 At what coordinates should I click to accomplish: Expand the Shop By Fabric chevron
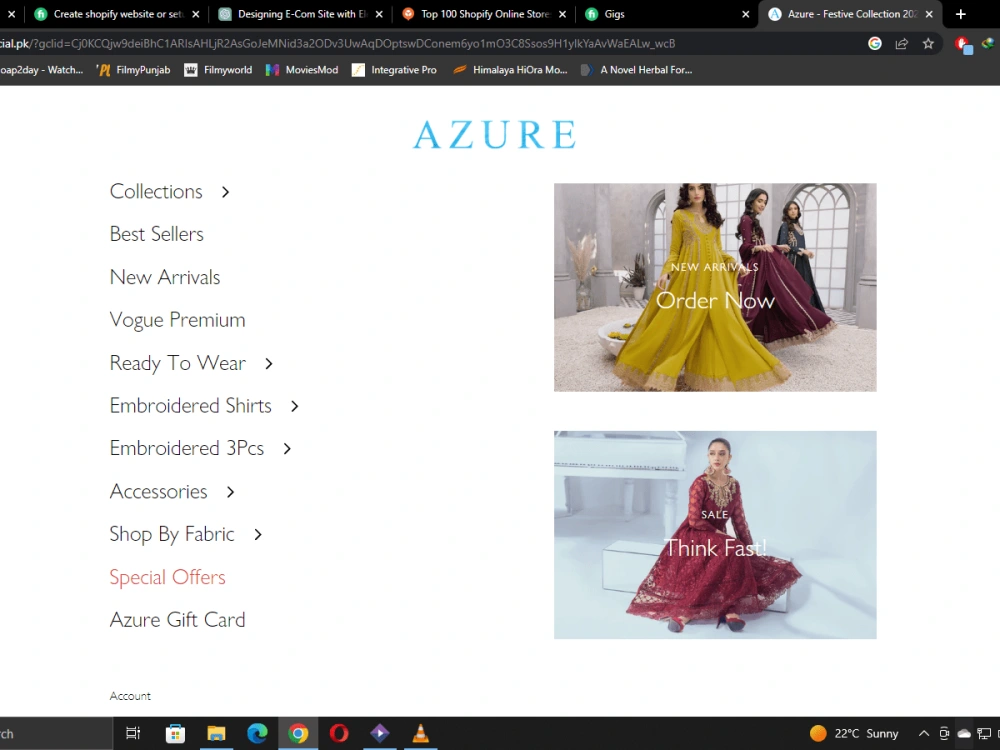point(258,534)
